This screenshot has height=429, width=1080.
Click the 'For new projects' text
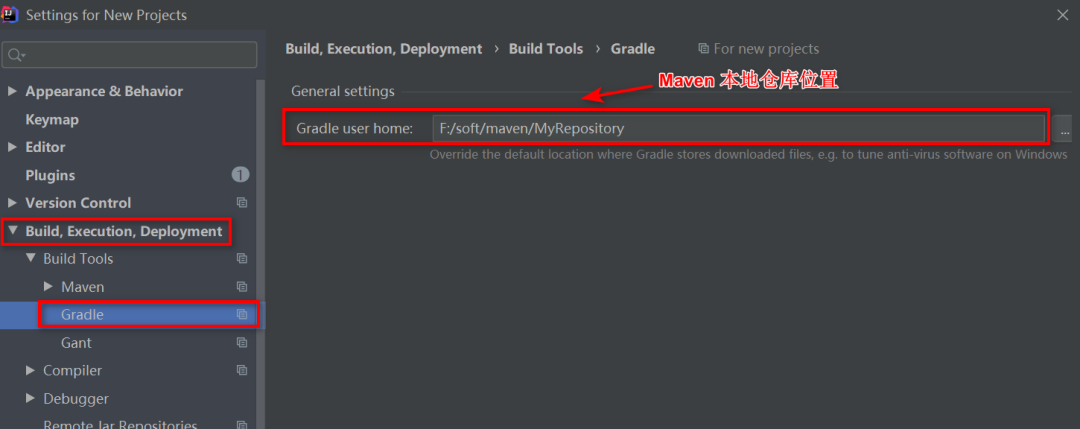coord(767,49)
